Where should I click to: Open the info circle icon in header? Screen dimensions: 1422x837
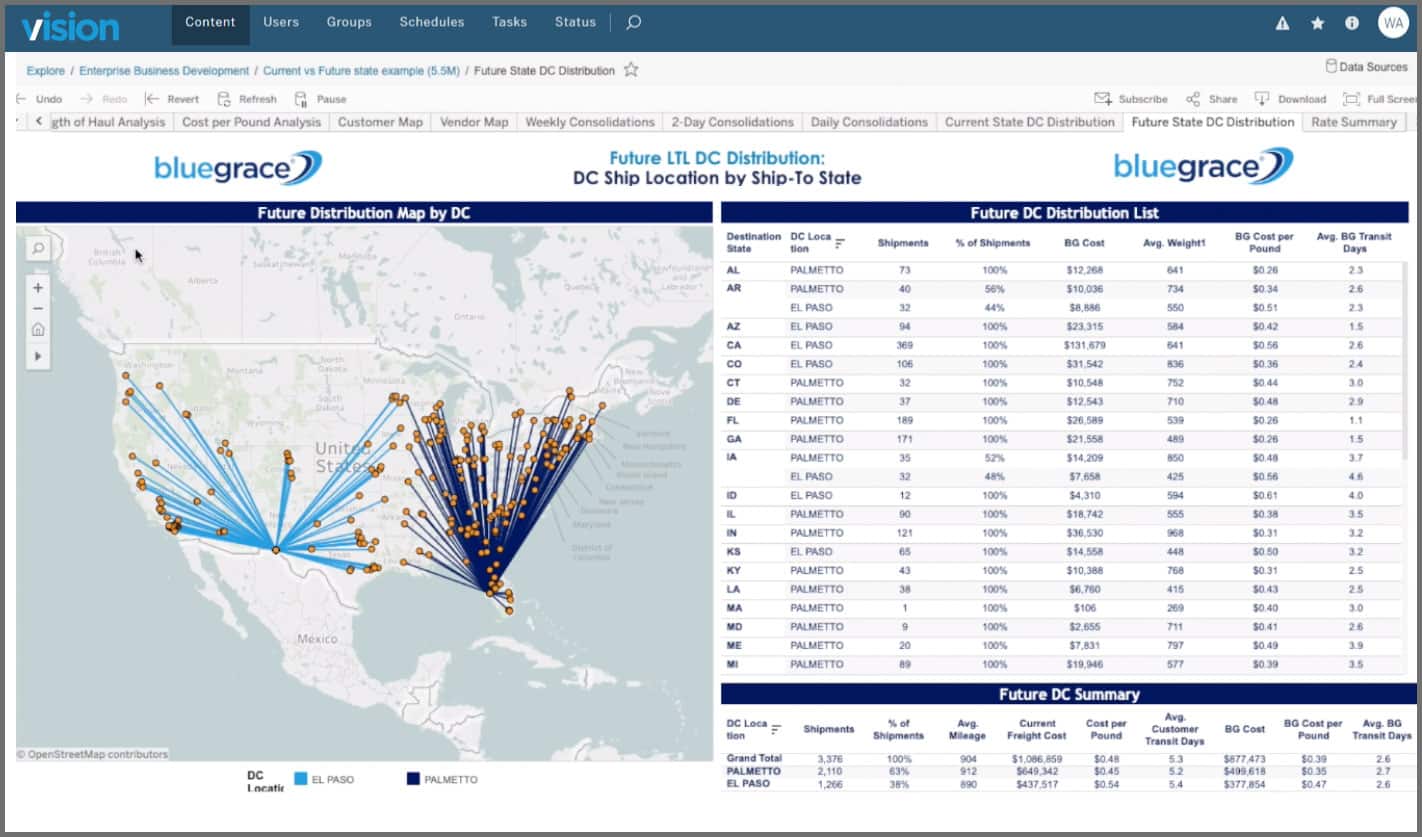(x=1352, y=23)
